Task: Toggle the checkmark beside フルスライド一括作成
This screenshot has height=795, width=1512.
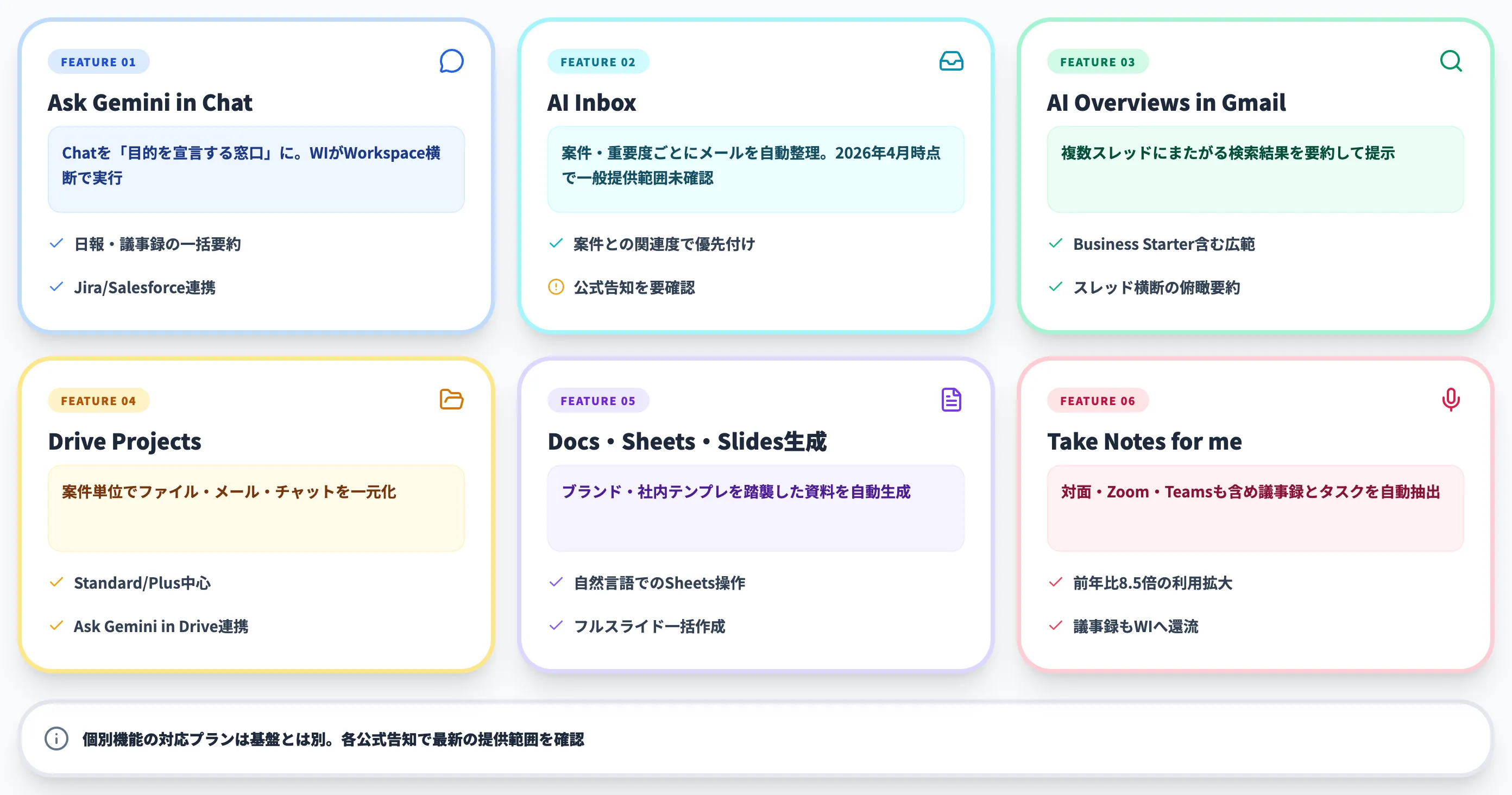Action: [557, 626]
